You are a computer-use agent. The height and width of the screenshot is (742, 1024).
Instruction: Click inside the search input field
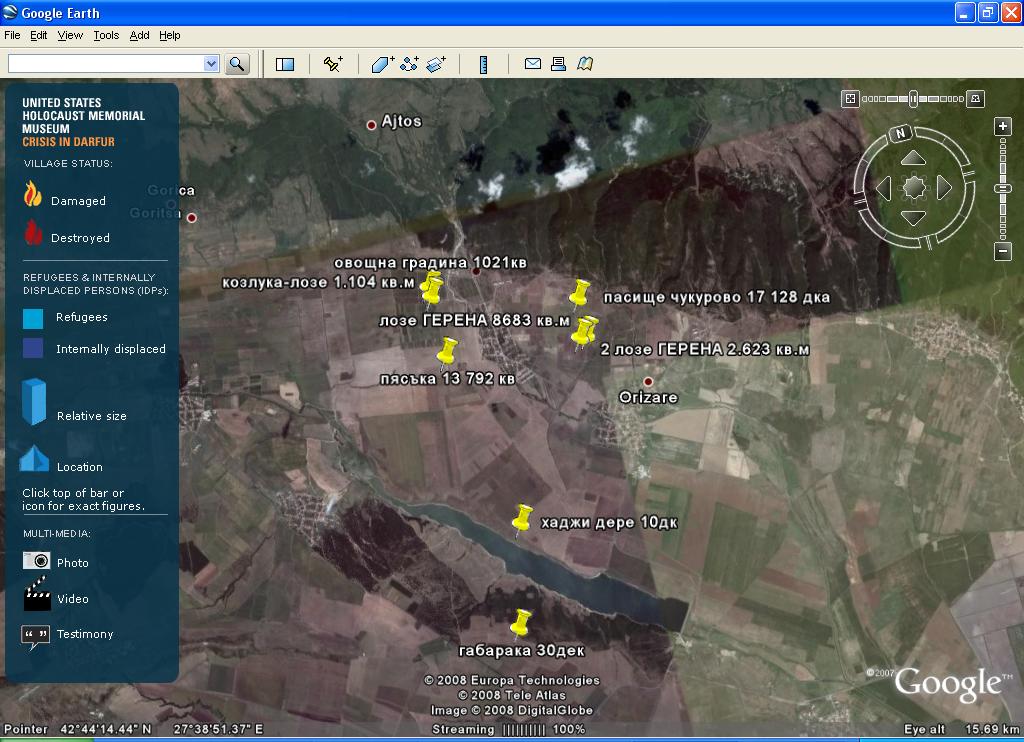(105, 64)
